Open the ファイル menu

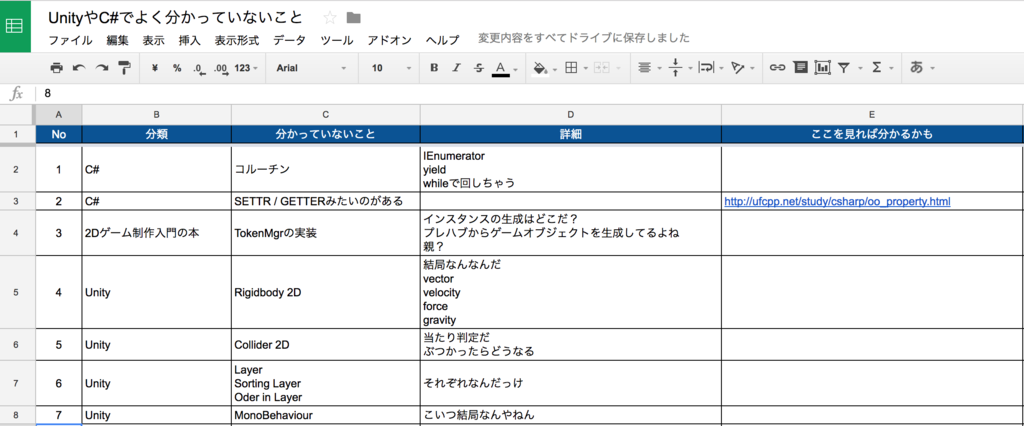[x=71, y=40]
